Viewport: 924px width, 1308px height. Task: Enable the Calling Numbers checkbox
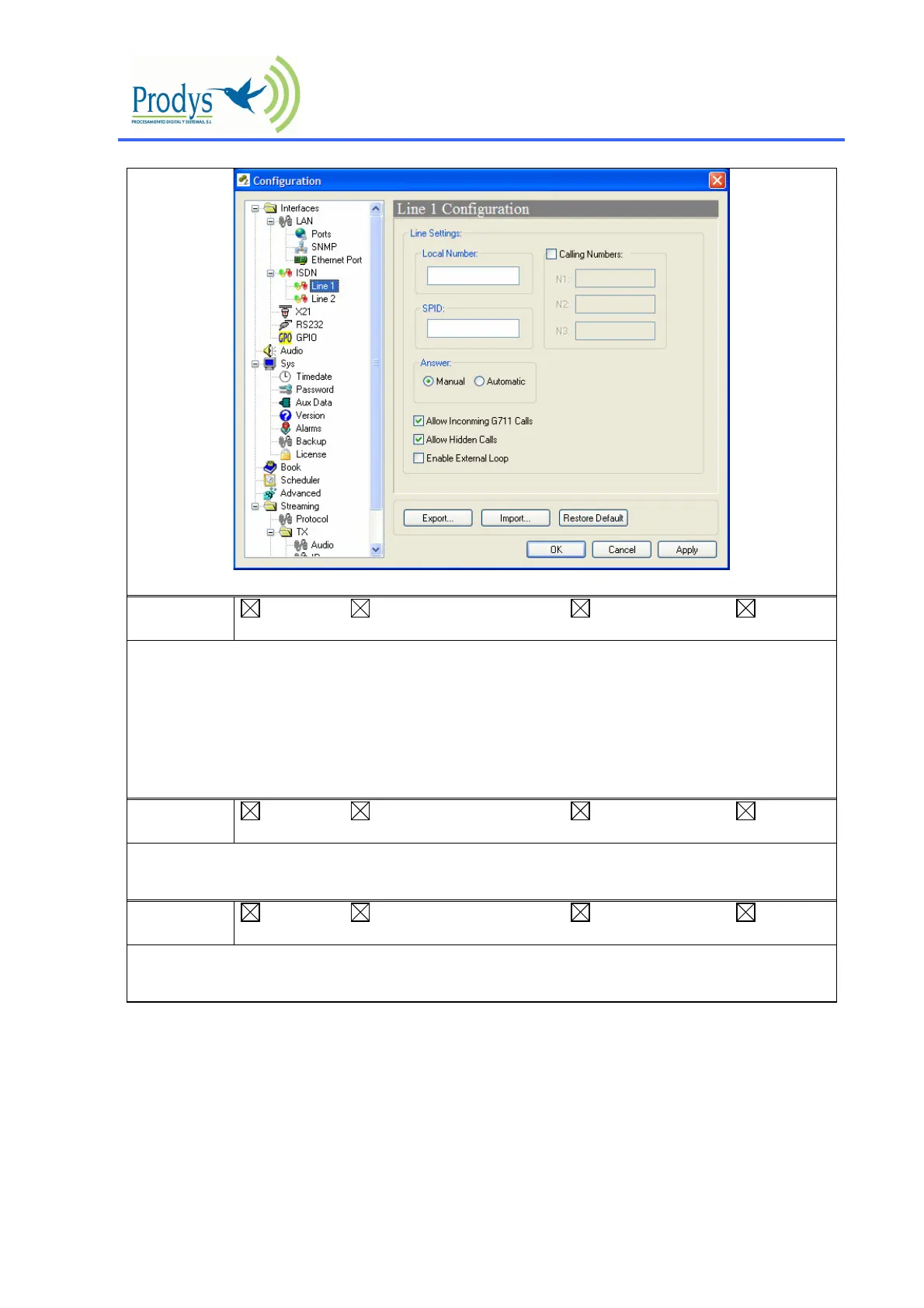pyautogui.click(x=551, y=254)
